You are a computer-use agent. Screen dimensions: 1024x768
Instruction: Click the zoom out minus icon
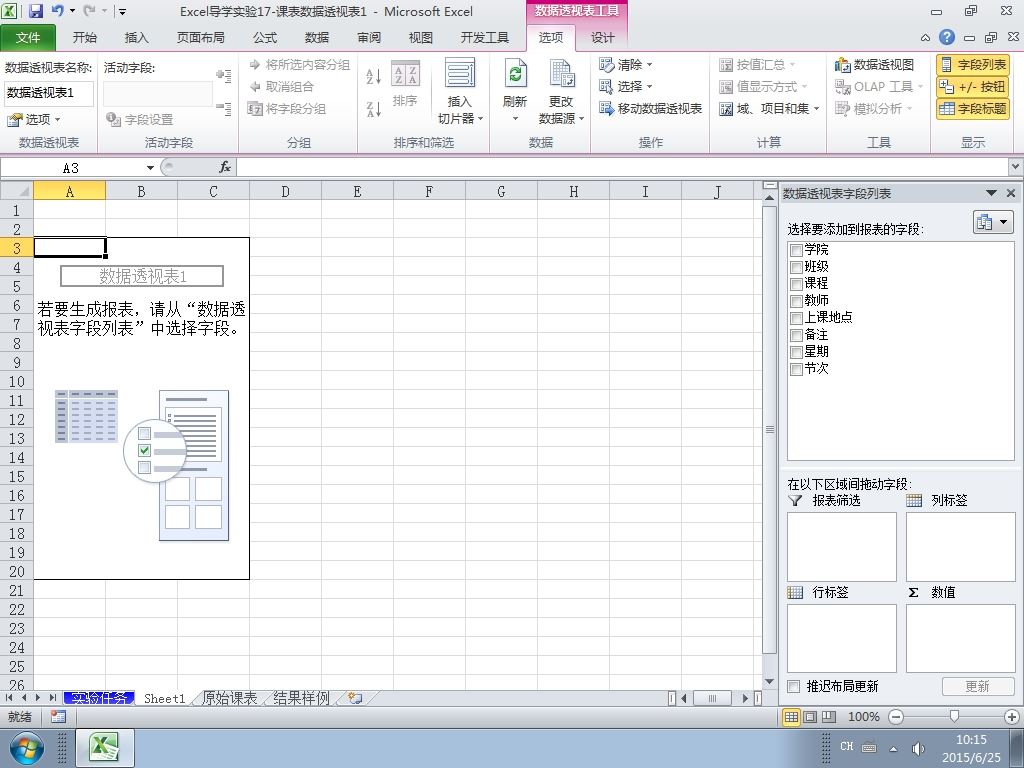[x=896, y=717]
